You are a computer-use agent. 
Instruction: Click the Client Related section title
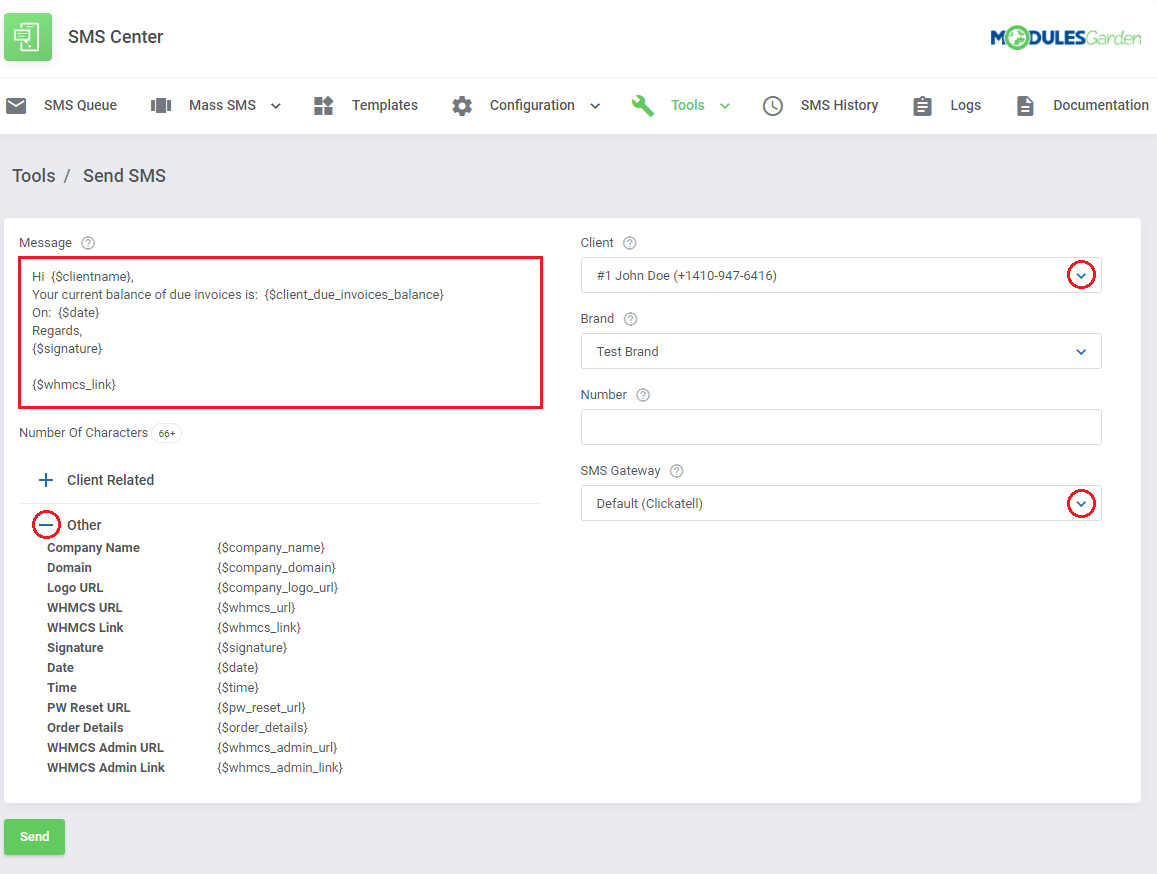pyautogui.click(x=111, y=481)
